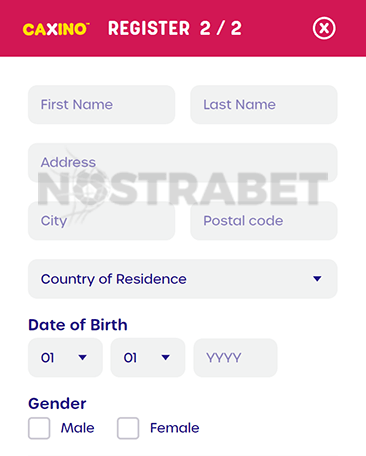Click the REGISTER 2 / 2 header title
The width and height of the screenshot is (366, 456).
[x=175, y=28]
